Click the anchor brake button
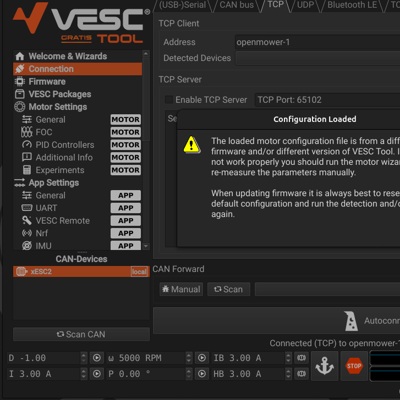400x400 pixels. click(x=325, y=366)
